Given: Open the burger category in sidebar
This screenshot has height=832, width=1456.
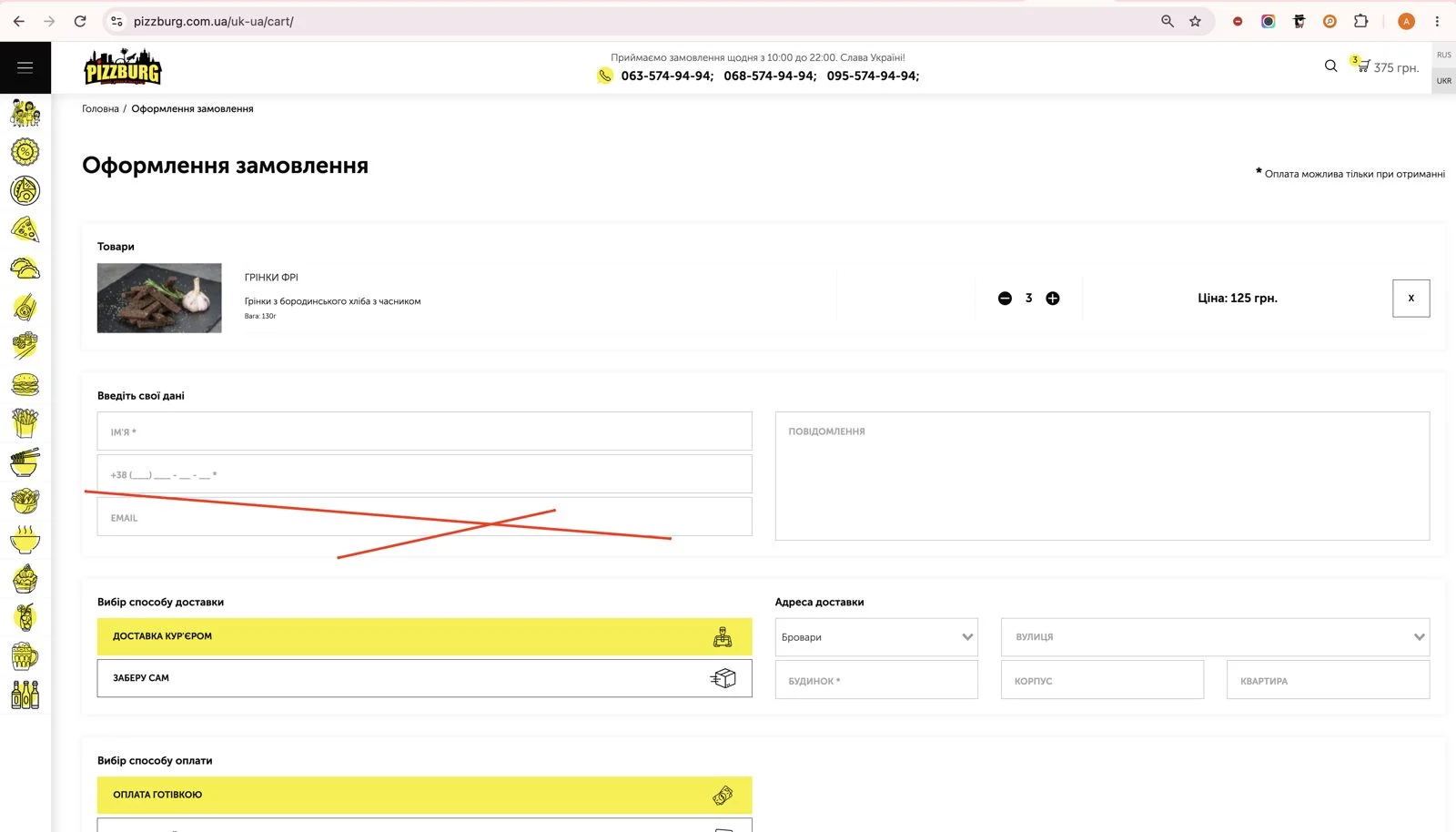Looking at the screenshot, I should (25, 385).
